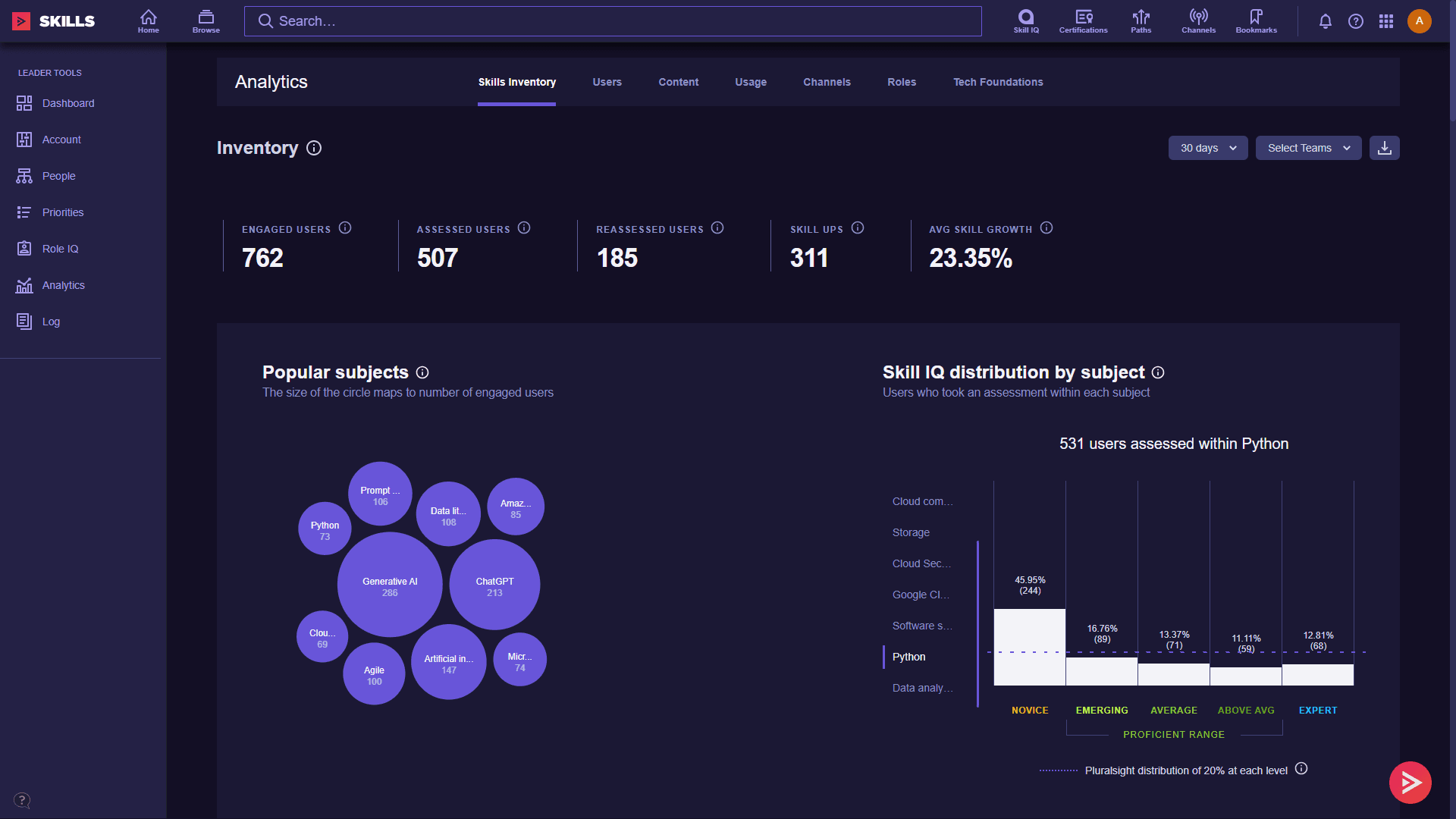Expand the Select Teams dropdown
This screenshot has height=819, width=1456.
coord(1308,148)
